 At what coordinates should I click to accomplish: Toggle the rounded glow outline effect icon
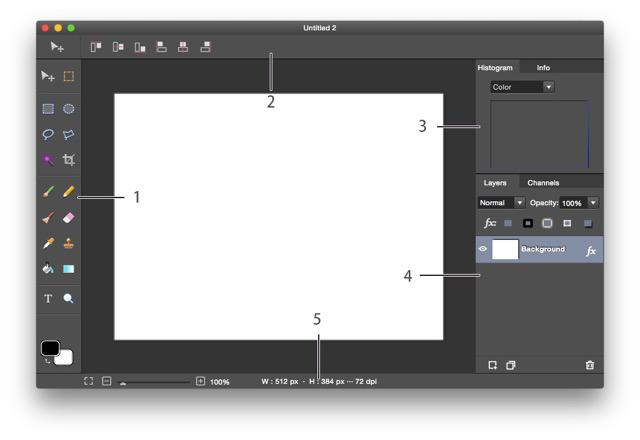click(x=547, y=223)
